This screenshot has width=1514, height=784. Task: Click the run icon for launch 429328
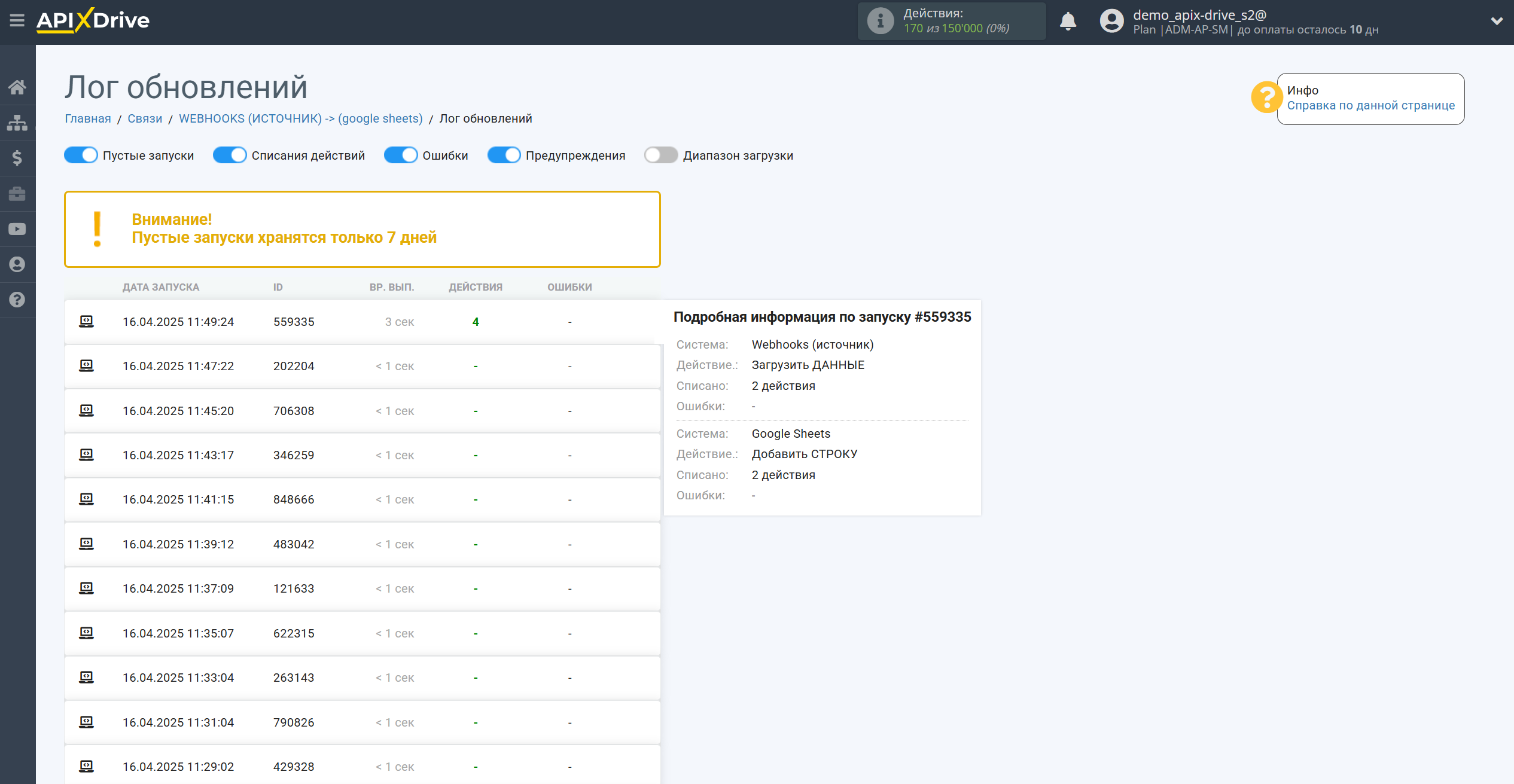tap(87, 766)
